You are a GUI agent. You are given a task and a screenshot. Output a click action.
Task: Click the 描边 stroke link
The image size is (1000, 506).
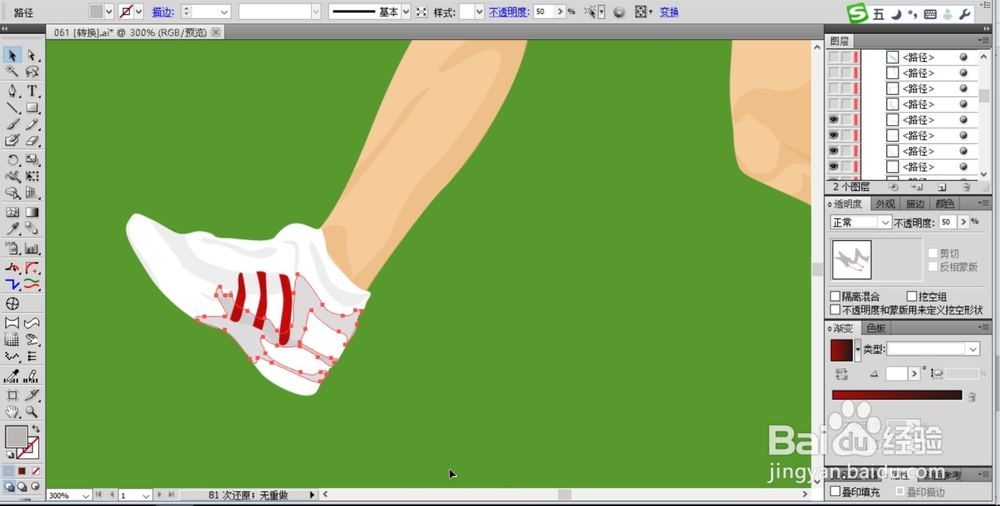pos(163,12)
